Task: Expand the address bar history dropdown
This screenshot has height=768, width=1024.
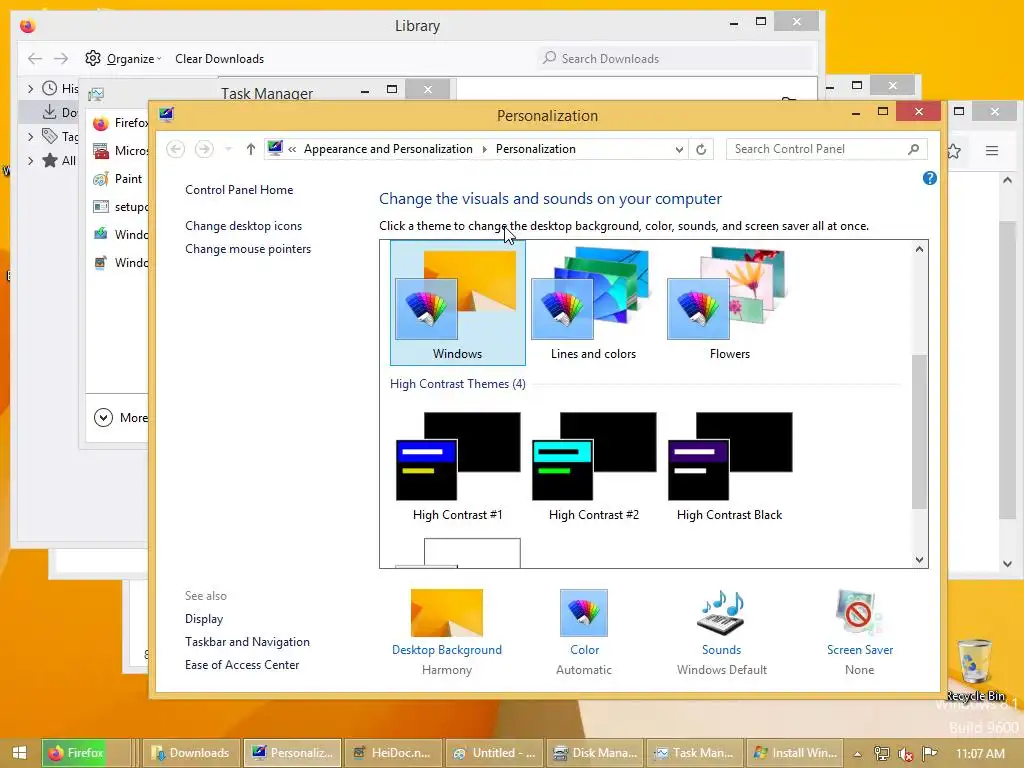Action: click(679, 150)
